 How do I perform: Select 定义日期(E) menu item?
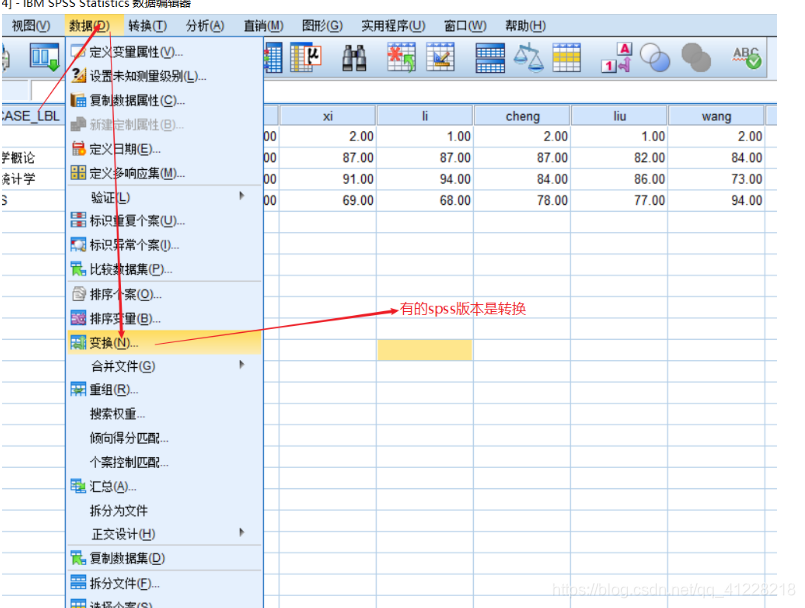[x=164, y=149]
